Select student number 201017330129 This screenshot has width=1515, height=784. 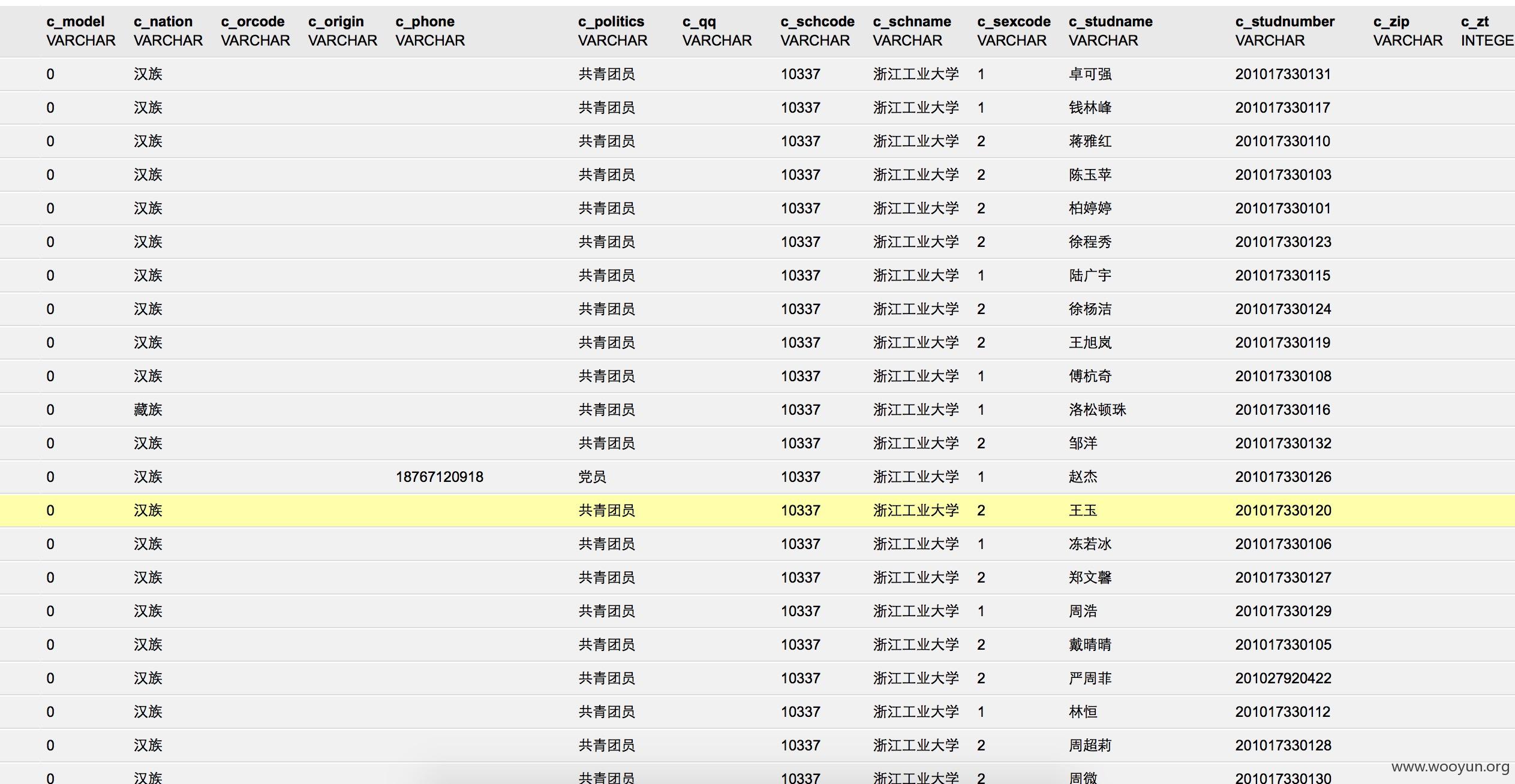pyautogui.click(x=1283, y=611)
